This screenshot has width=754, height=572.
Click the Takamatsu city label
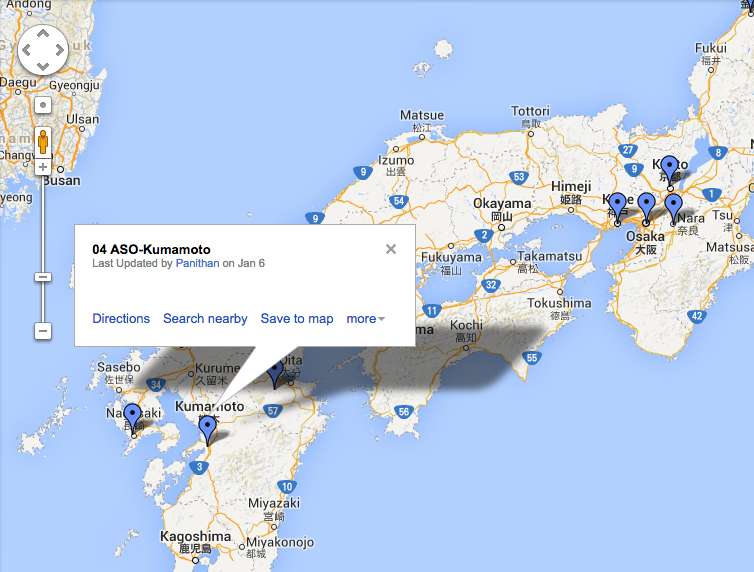click(549, 257)
